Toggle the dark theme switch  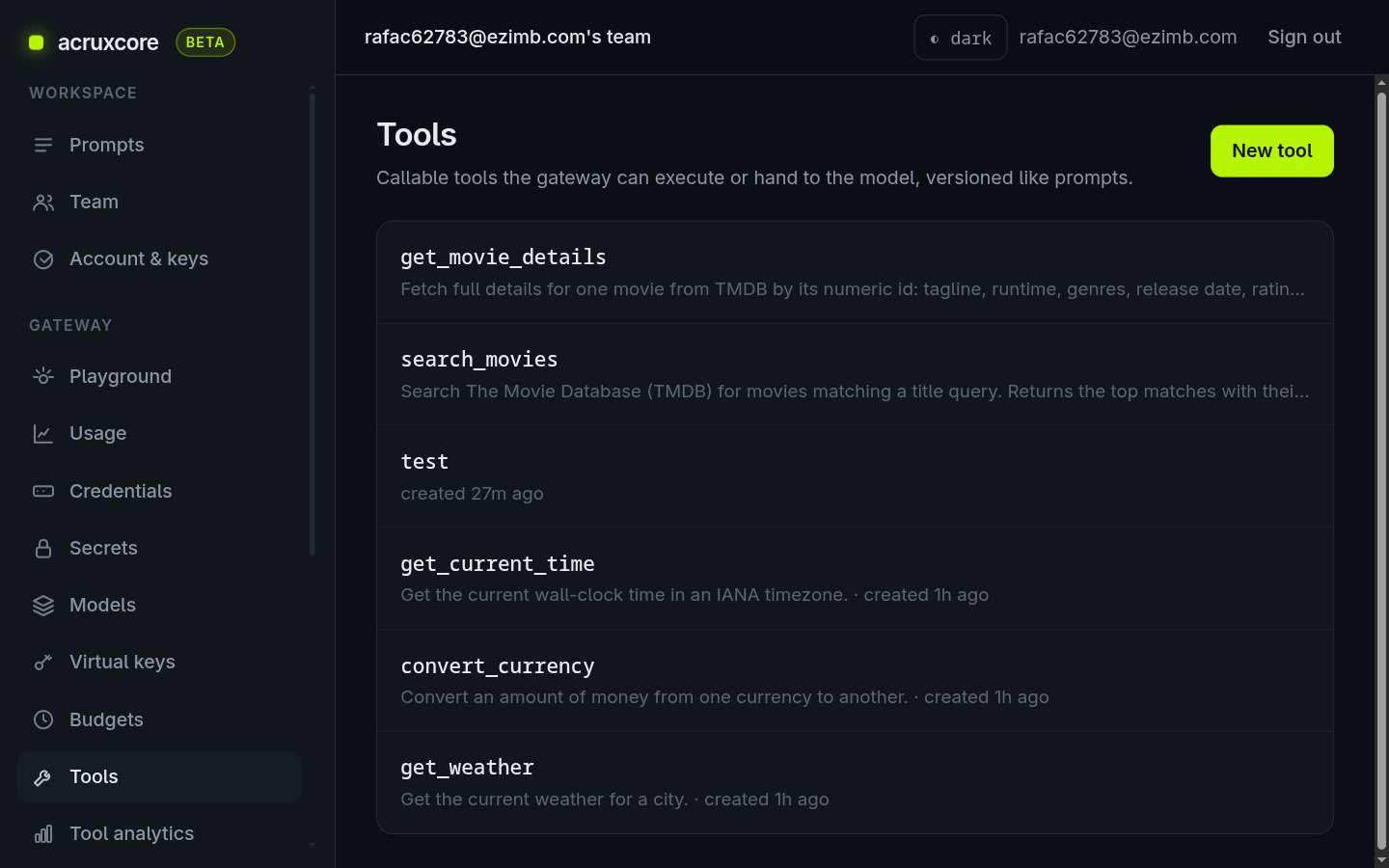(961, 38)
